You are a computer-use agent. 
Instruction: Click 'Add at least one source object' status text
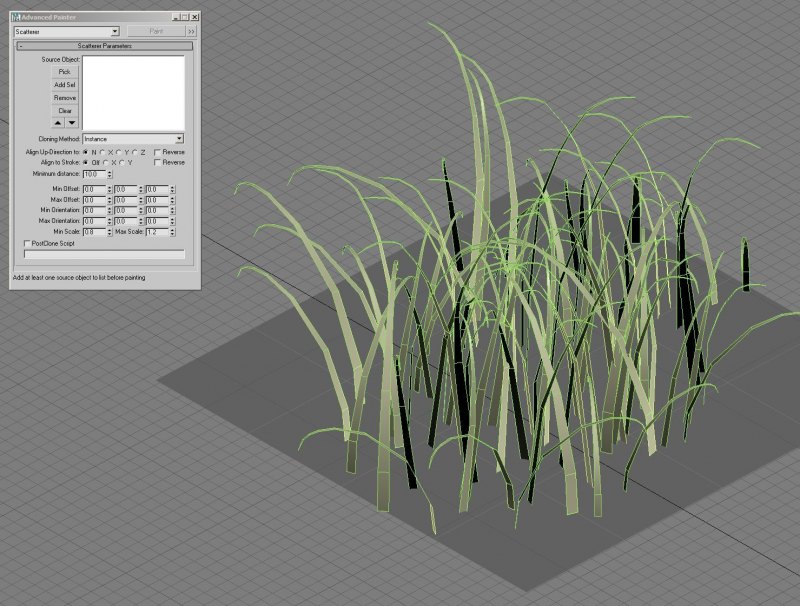click(79, 278)
